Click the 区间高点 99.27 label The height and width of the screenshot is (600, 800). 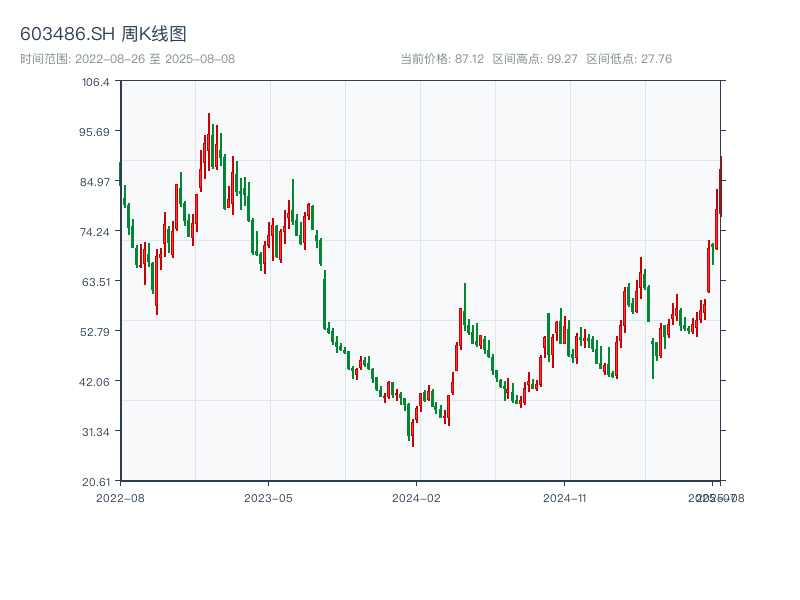(x=534, y=59)
